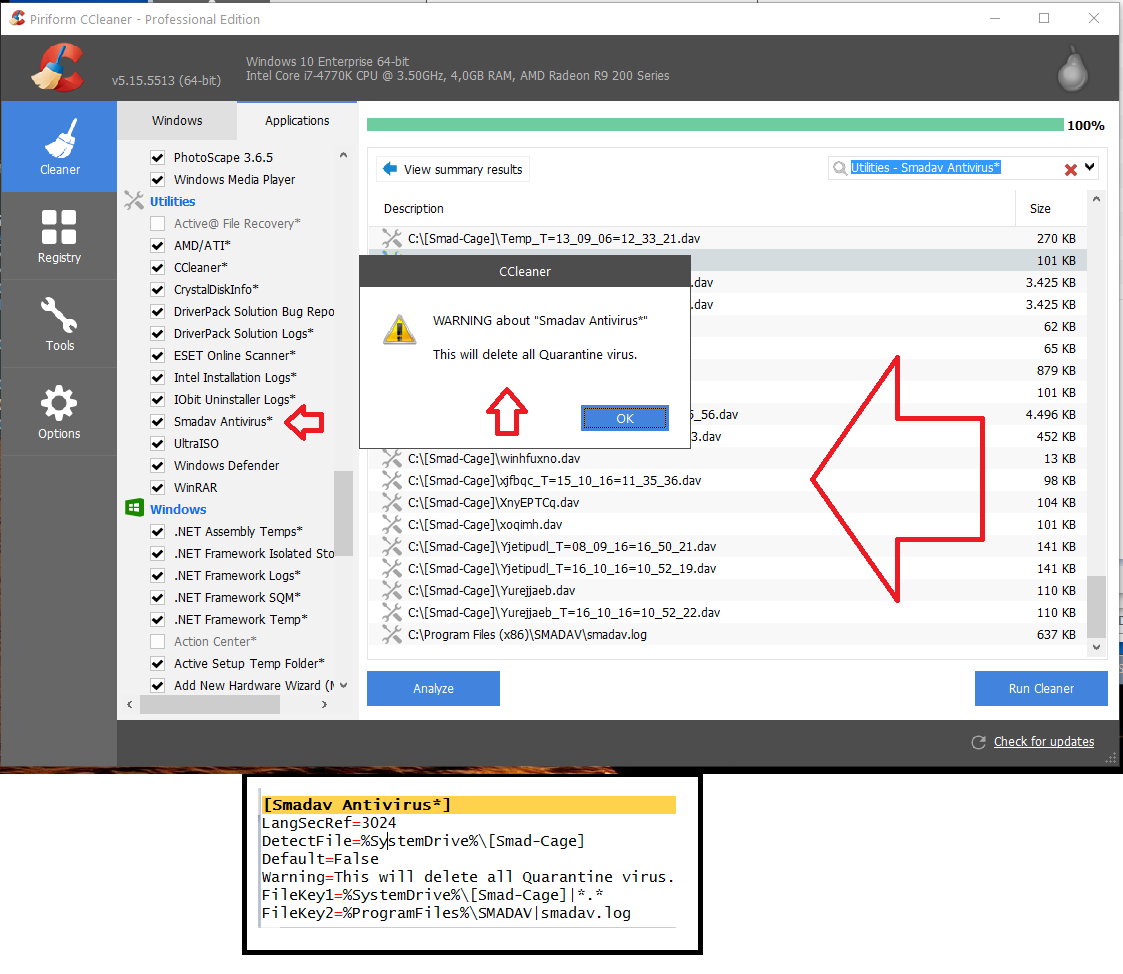
Task: Click the back arrow beside View summary results
Action: [390, 169]
